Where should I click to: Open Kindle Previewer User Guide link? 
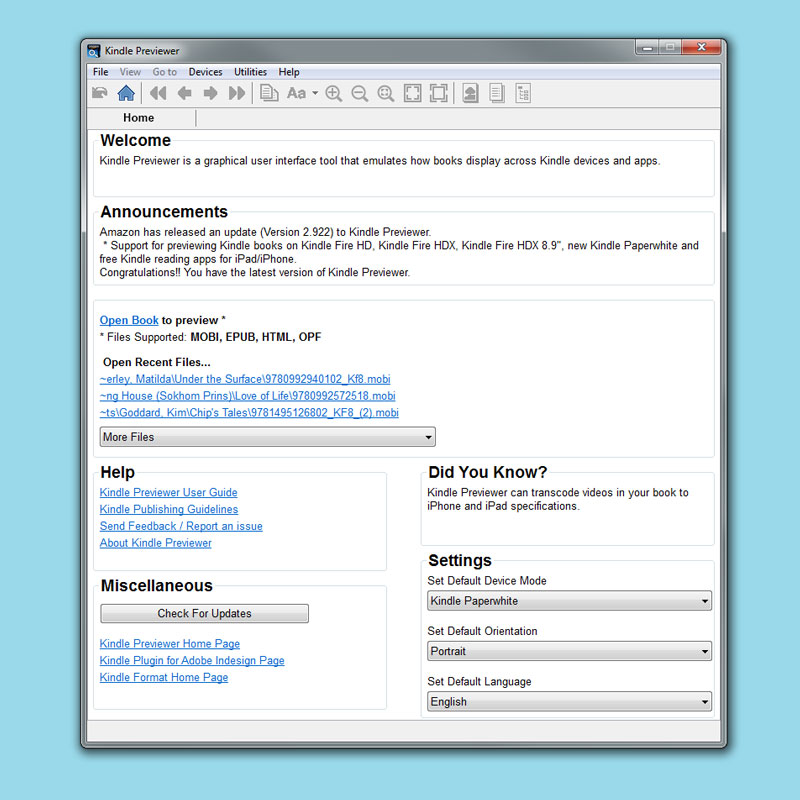(168, 492)
